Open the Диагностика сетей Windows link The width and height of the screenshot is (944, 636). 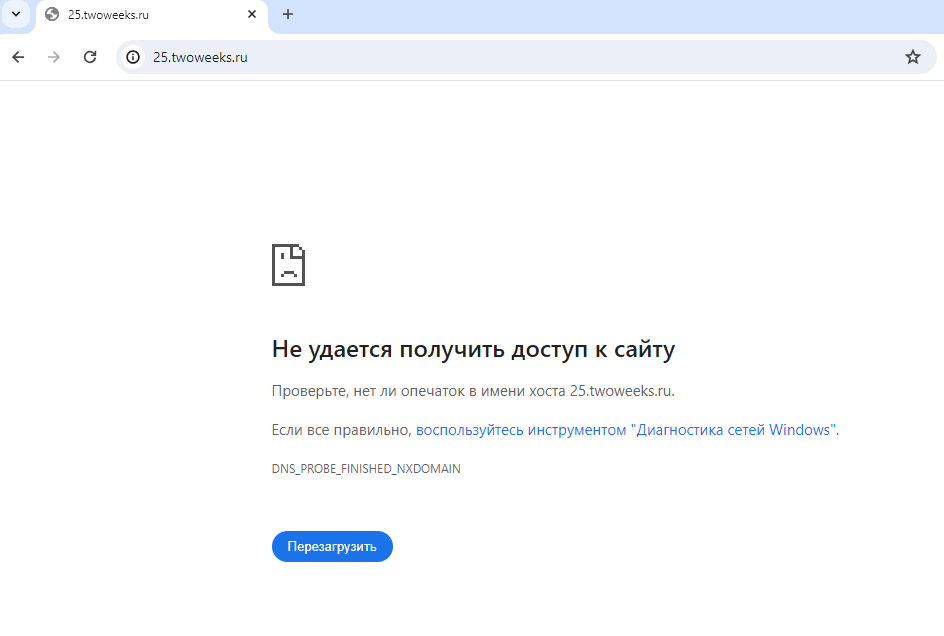point(626,430)
